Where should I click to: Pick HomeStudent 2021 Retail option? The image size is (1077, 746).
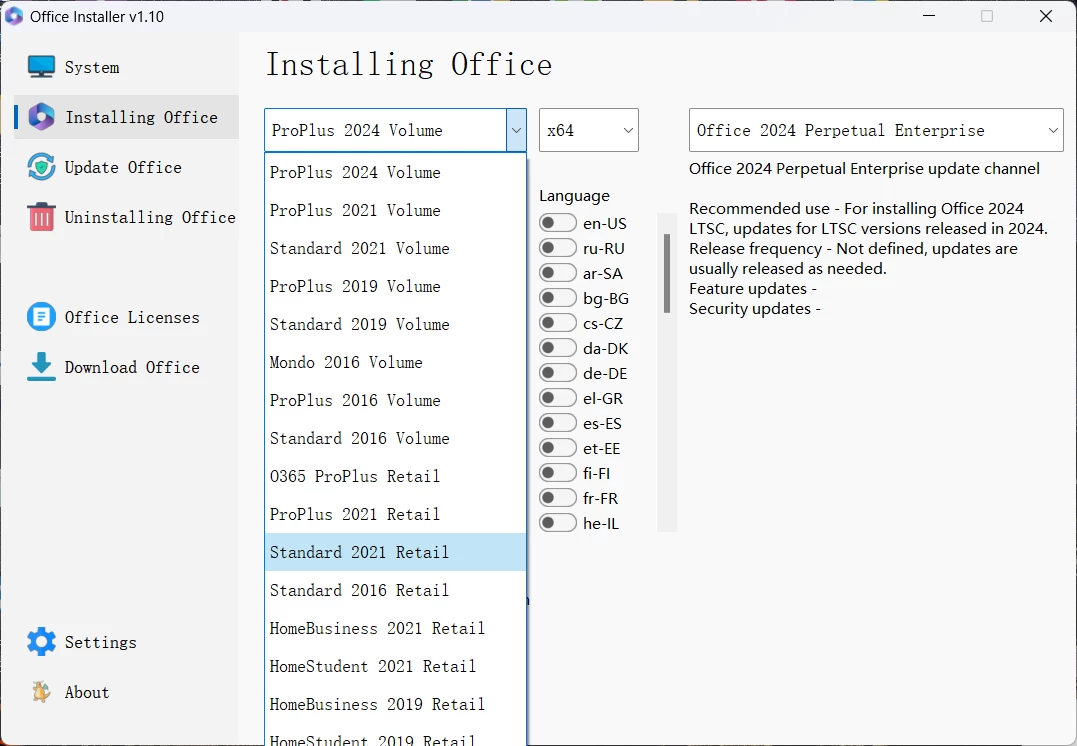(x=395, y=666)
